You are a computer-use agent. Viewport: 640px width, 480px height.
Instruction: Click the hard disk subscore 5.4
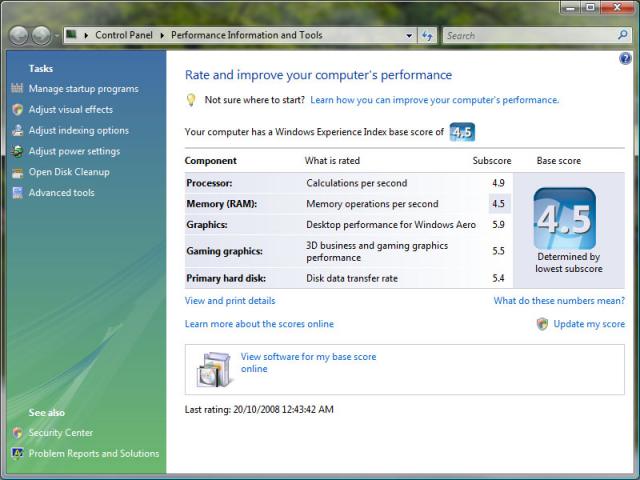498,278
